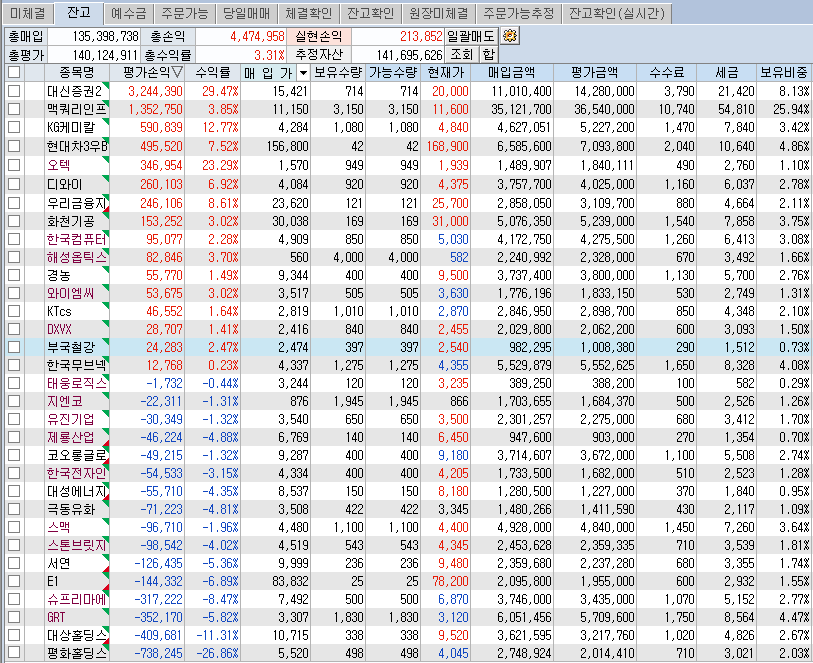The width and height of the screenshot is (813, 663).
Task: Switch to the 예수금 tab
Action: (x=129, y=13)
